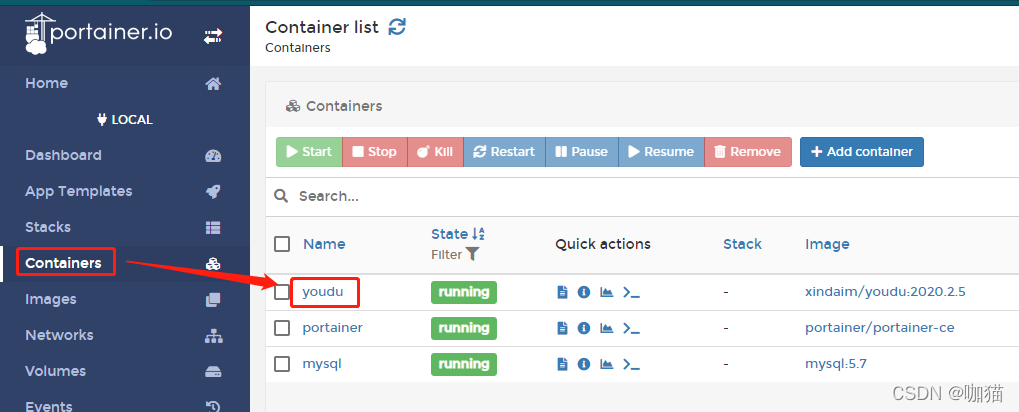Screen dimensions: 1019x412
Task: View stats chart for portainer container
Action: point(606,328)
